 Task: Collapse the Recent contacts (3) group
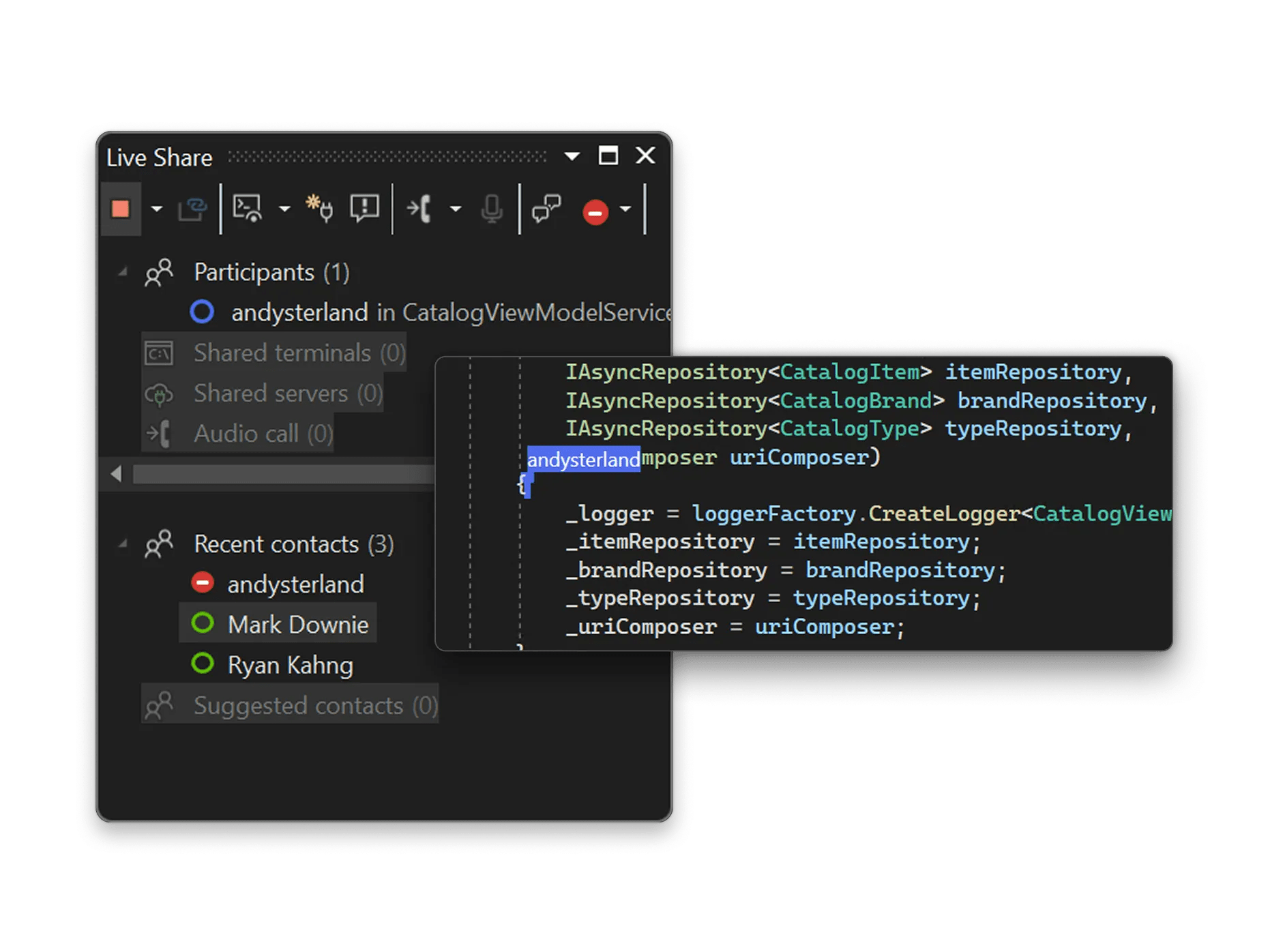click(123, 544)
